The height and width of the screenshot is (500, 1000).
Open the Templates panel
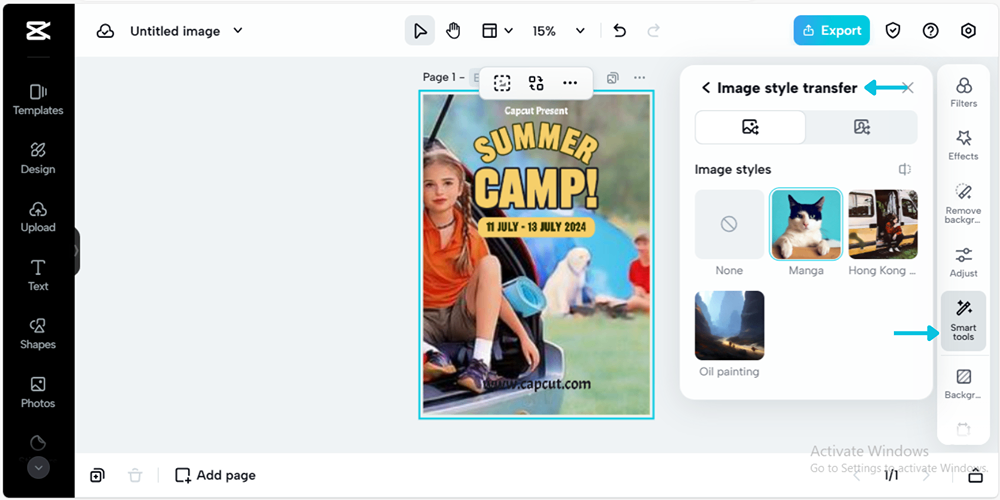pos(38,100)
